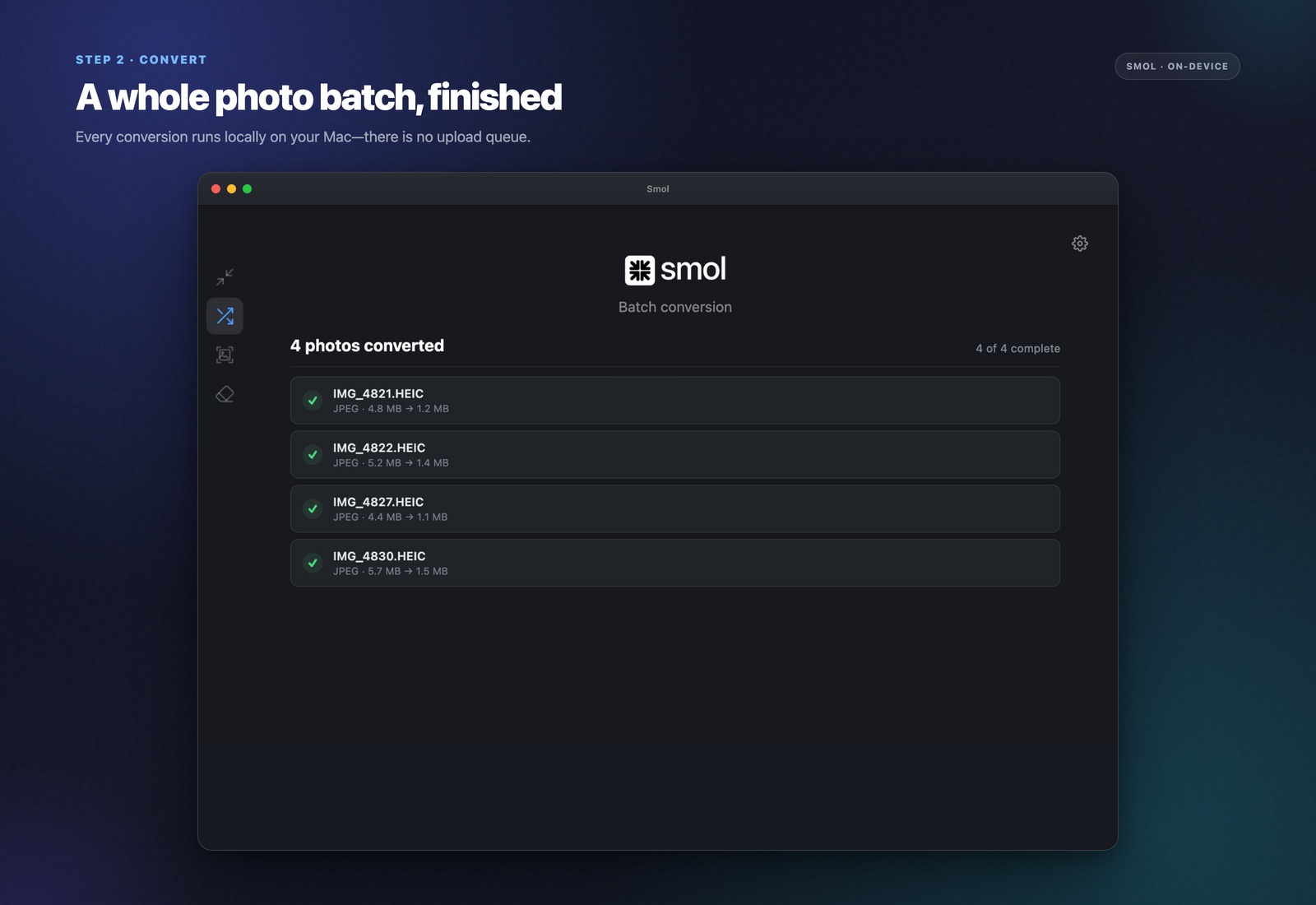The image size is (1316, 905).
Task: Click the "A whole photo batch, finished" headline
Action: tap(319, 98)
